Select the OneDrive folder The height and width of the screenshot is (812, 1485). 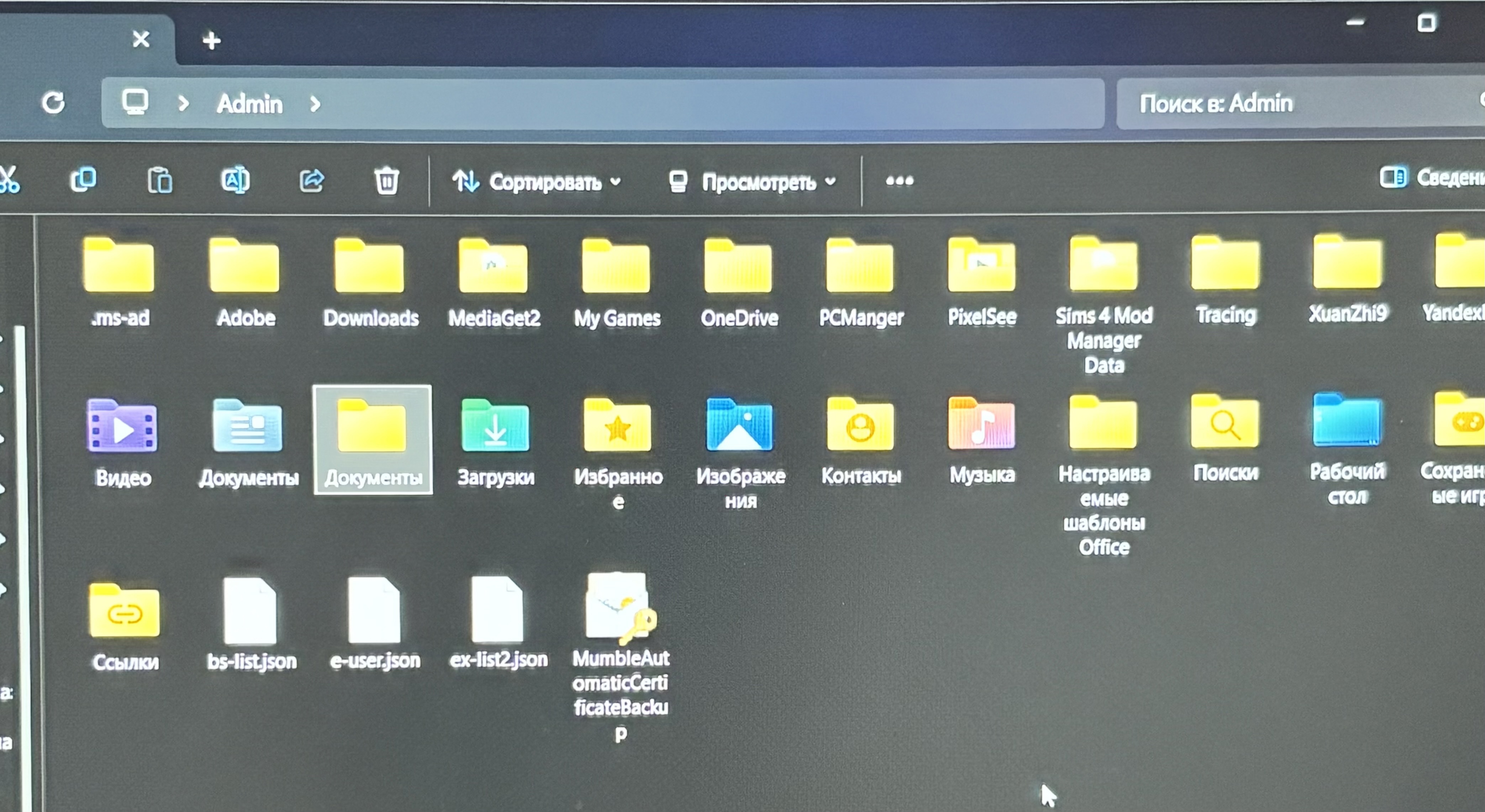coord(739,283)
